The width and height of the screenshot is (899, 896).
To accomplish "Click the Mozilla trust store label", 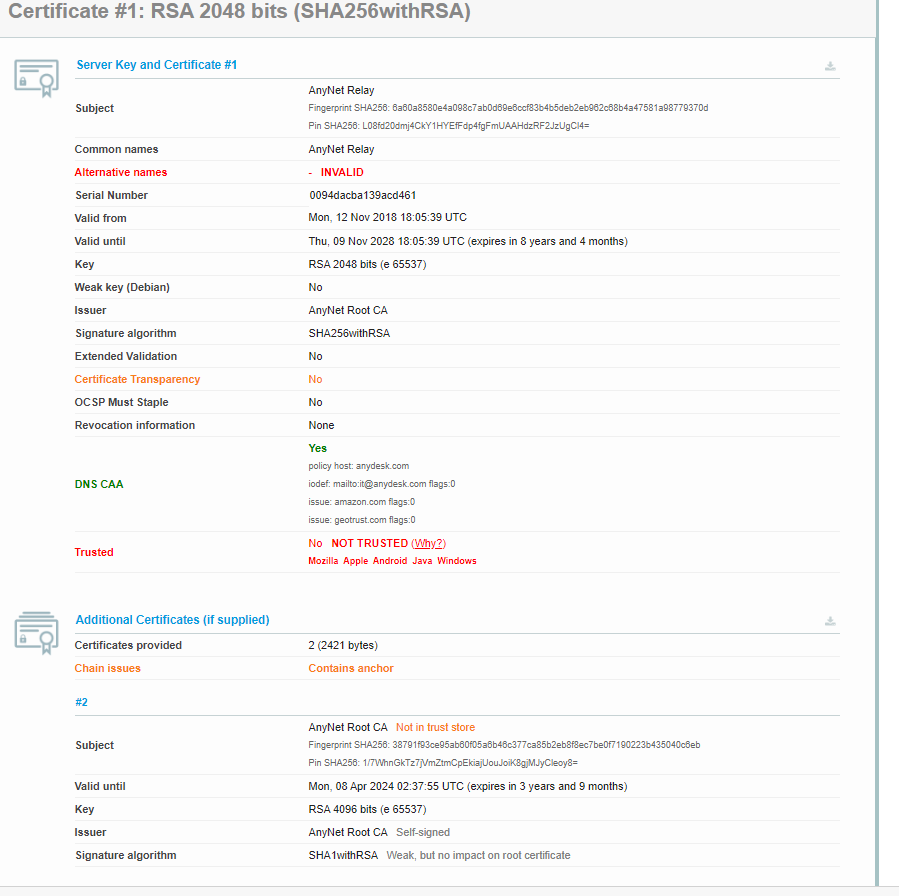I will click(323, 561).
